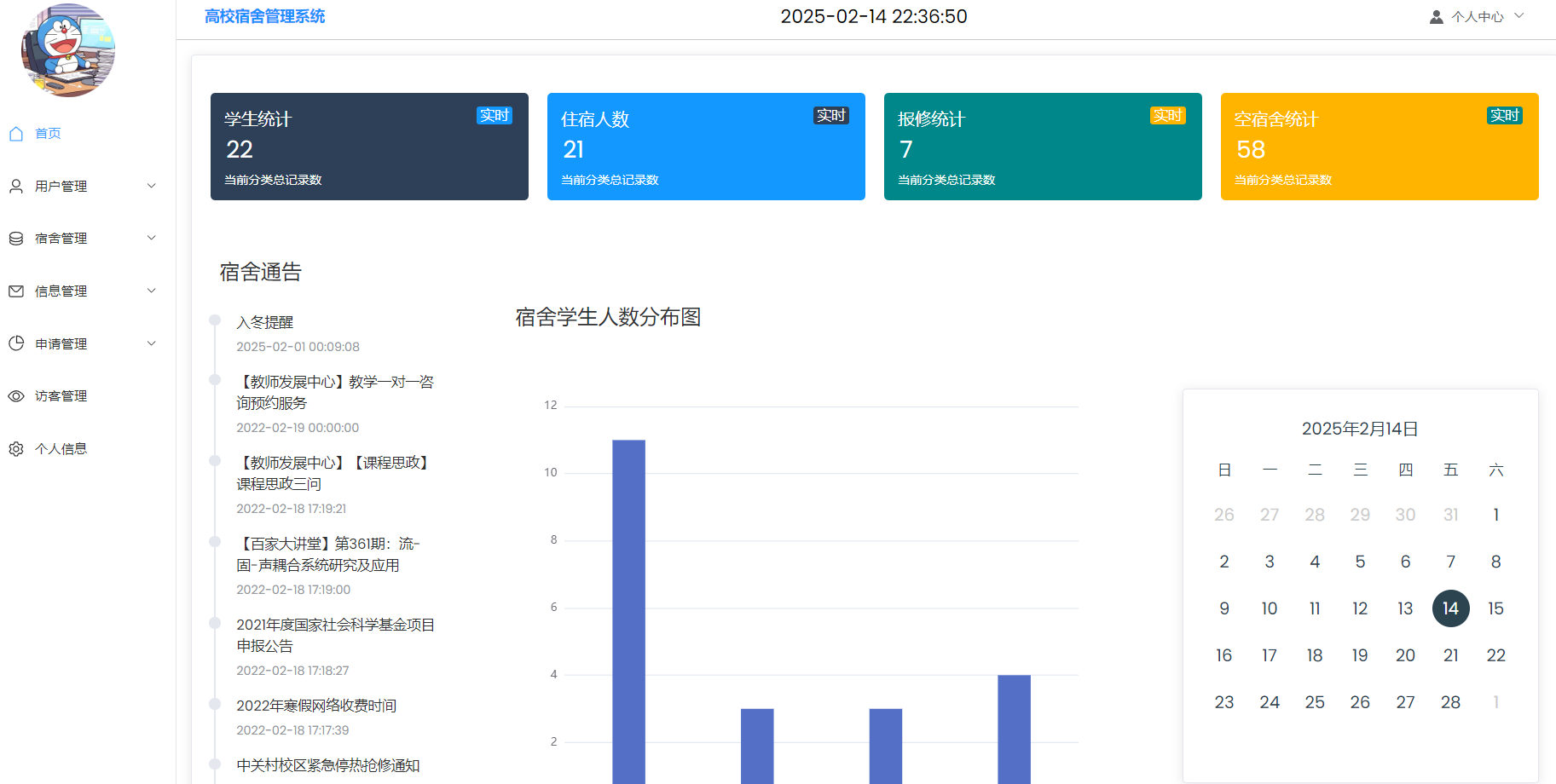The image size is (1556, 784).
Task: Click the 住宿人数 card
Action: click(706, 147)
